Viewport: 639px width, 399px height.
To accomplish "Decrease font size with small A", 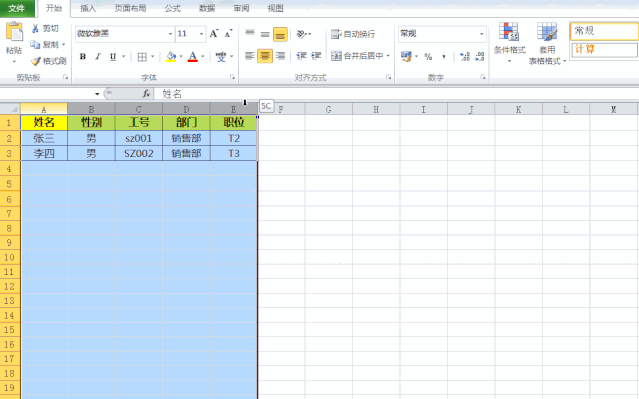I will [x=228, y=33].
